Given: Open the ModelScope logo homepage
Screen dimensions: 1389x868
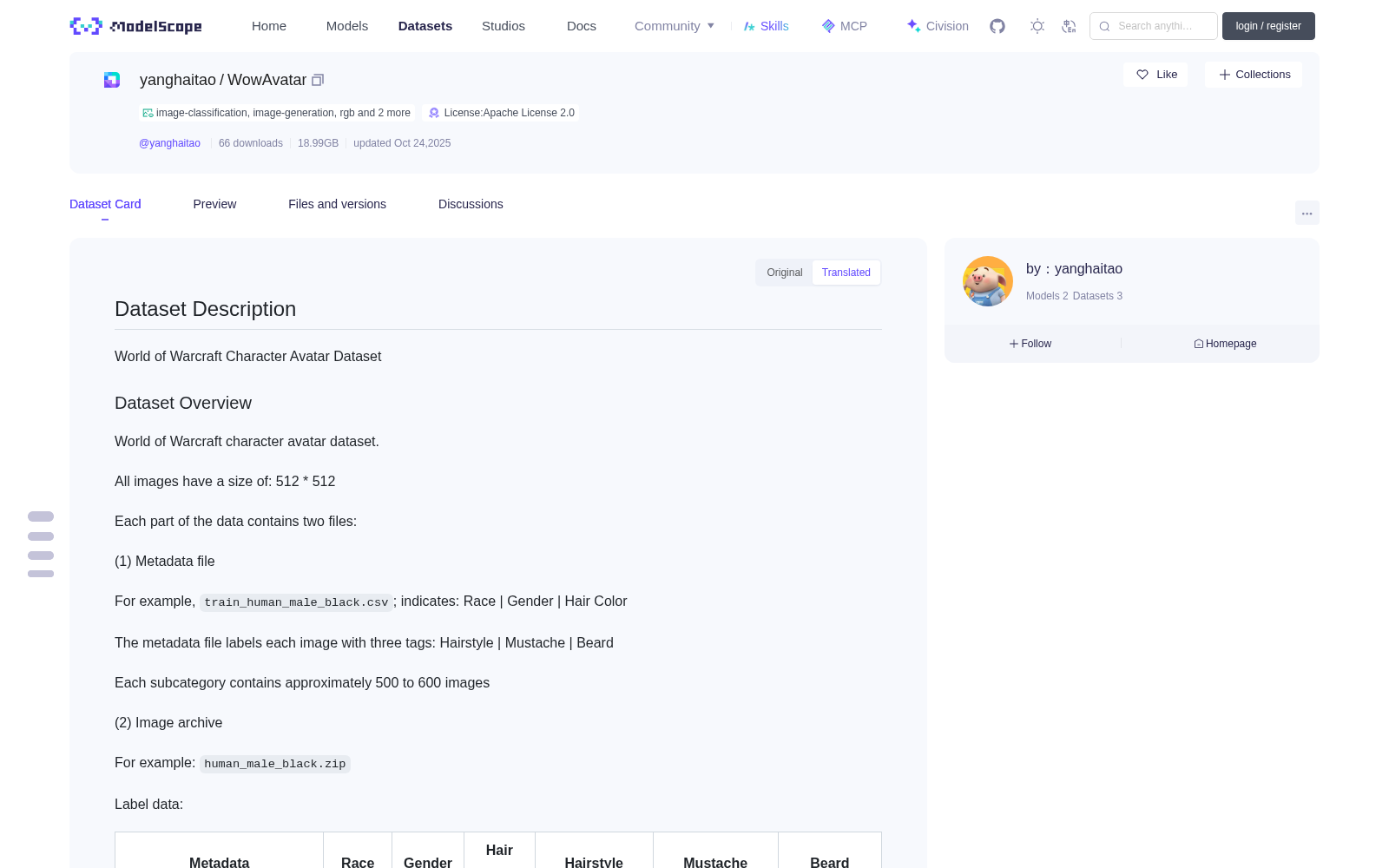Looking at the screenshot, I should tap(135, 26).
